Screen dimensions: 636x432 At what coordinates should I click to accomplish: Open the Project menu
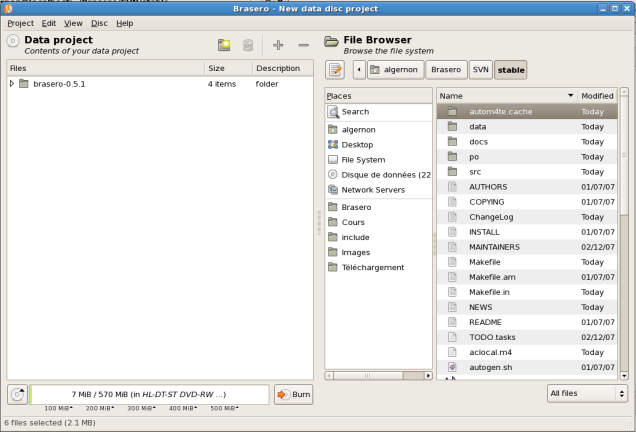tap(20, 23)
